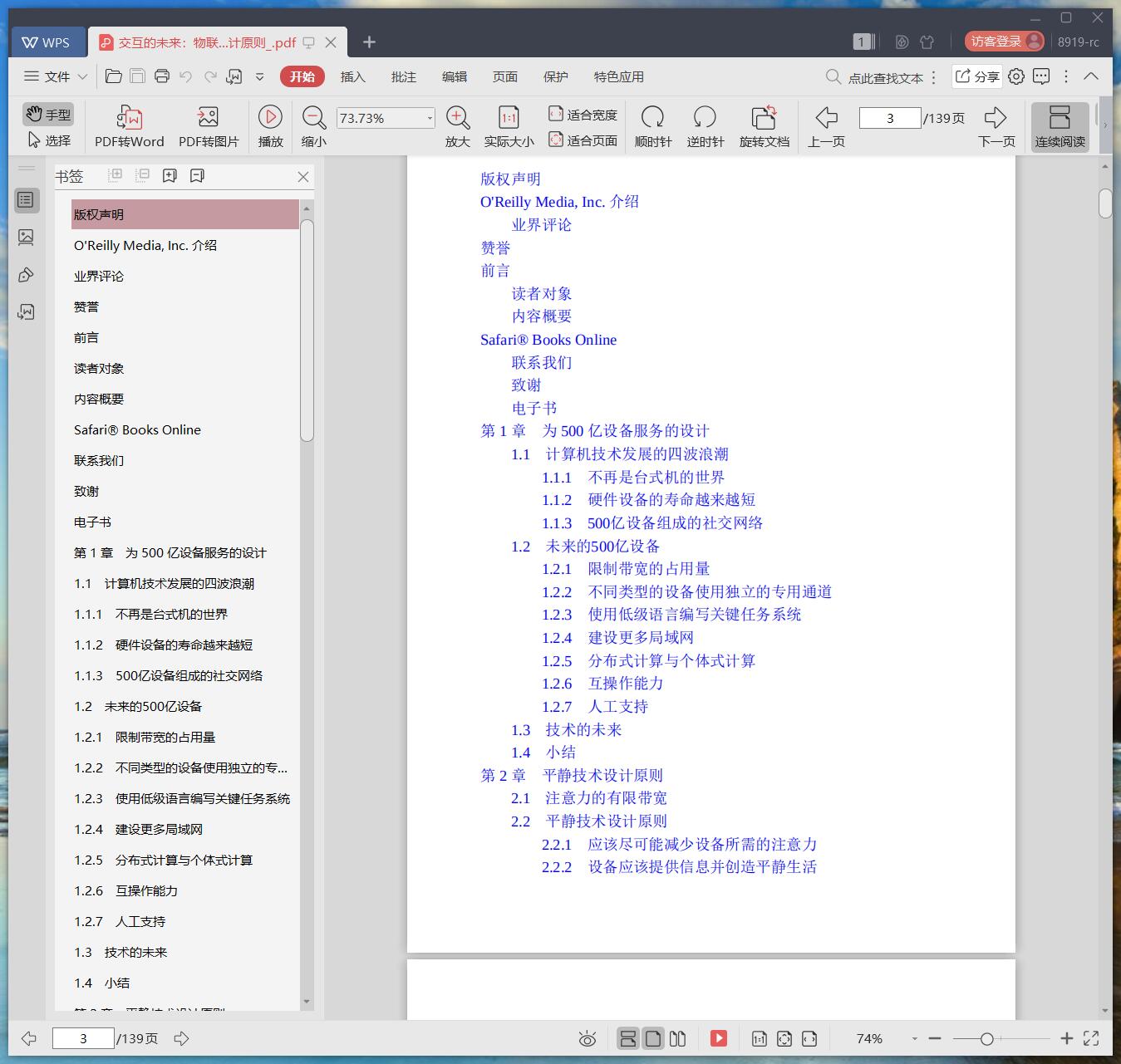The height and width of the screenshot is (1064, 1121).
Task: Click the add bookmark icon in 书签 panel
Action: (170, 176)
